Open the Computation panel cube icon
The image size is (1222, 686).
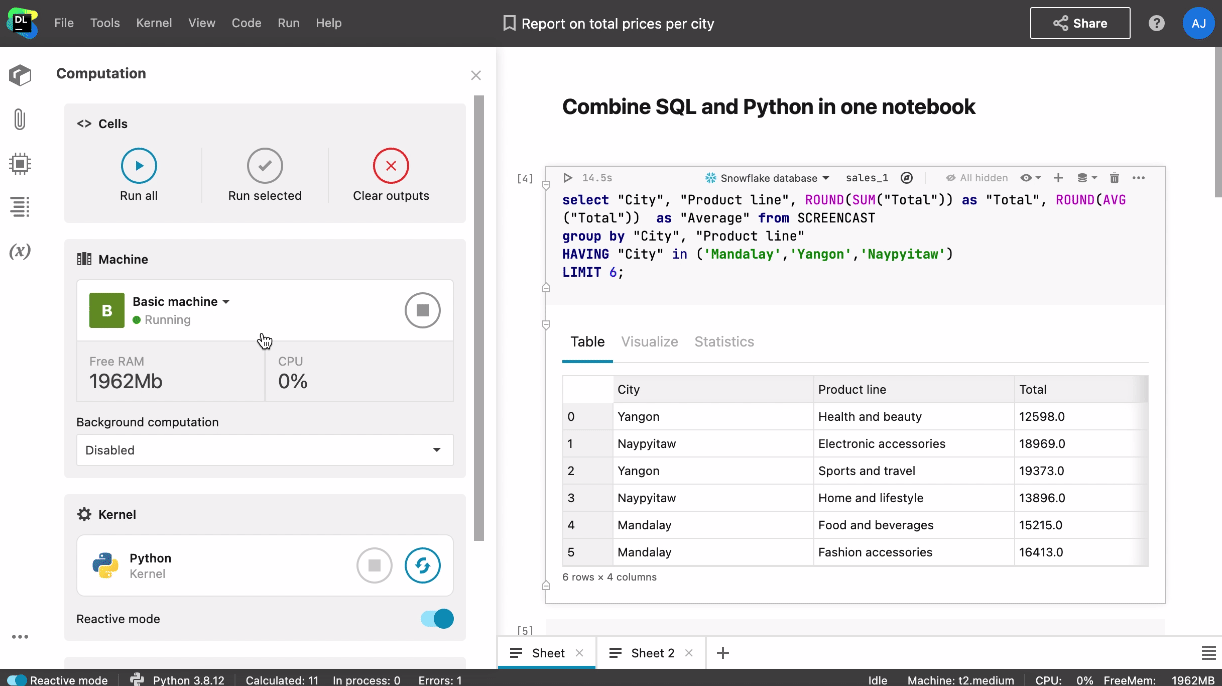(19, 75)
